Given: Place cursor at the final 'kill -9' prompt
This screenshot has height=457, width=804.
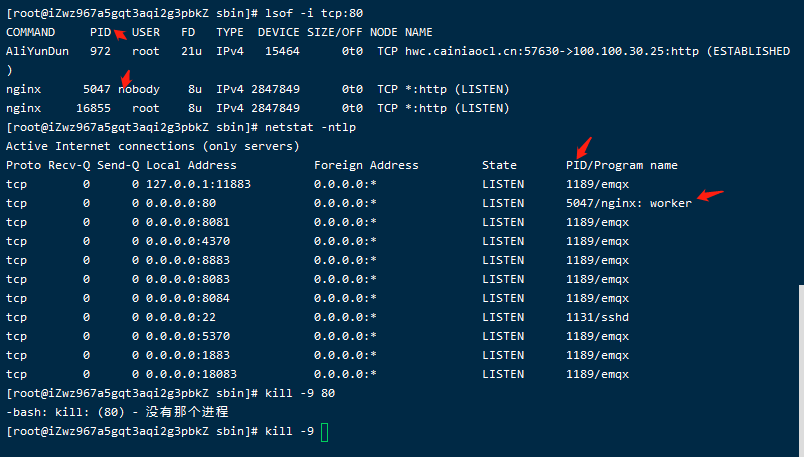Looking at the screenshot, I should (324, 432).
